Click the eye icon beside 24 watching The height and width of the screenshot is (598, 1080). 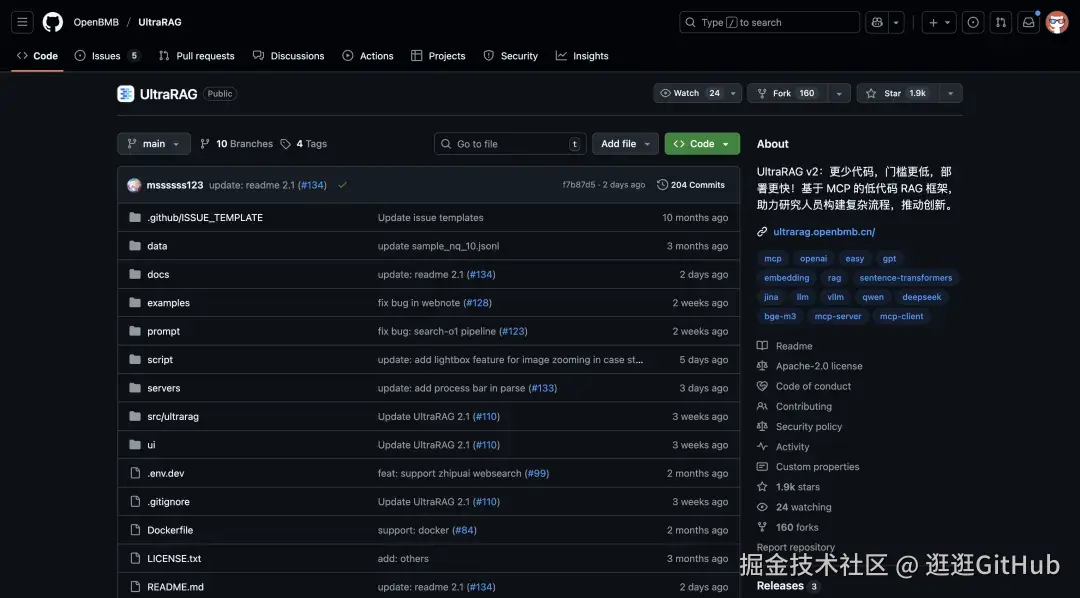click(762, 507)
